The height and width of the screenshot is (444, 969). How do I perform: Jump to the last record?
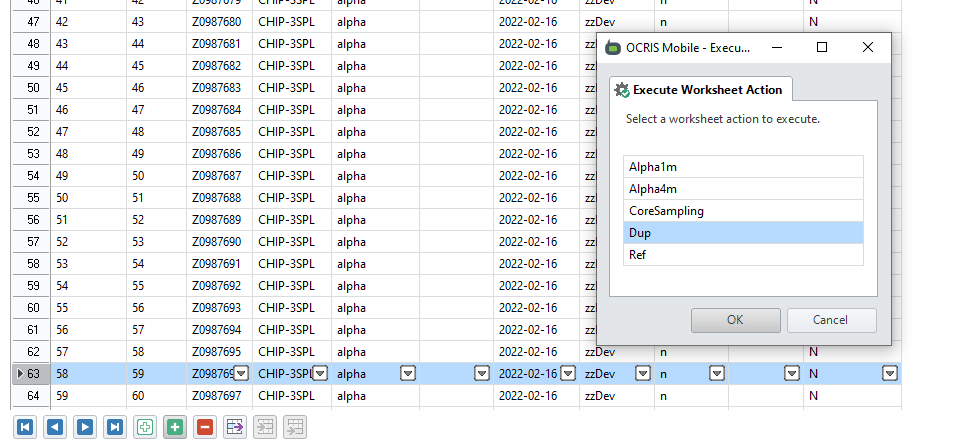point(115,427)
